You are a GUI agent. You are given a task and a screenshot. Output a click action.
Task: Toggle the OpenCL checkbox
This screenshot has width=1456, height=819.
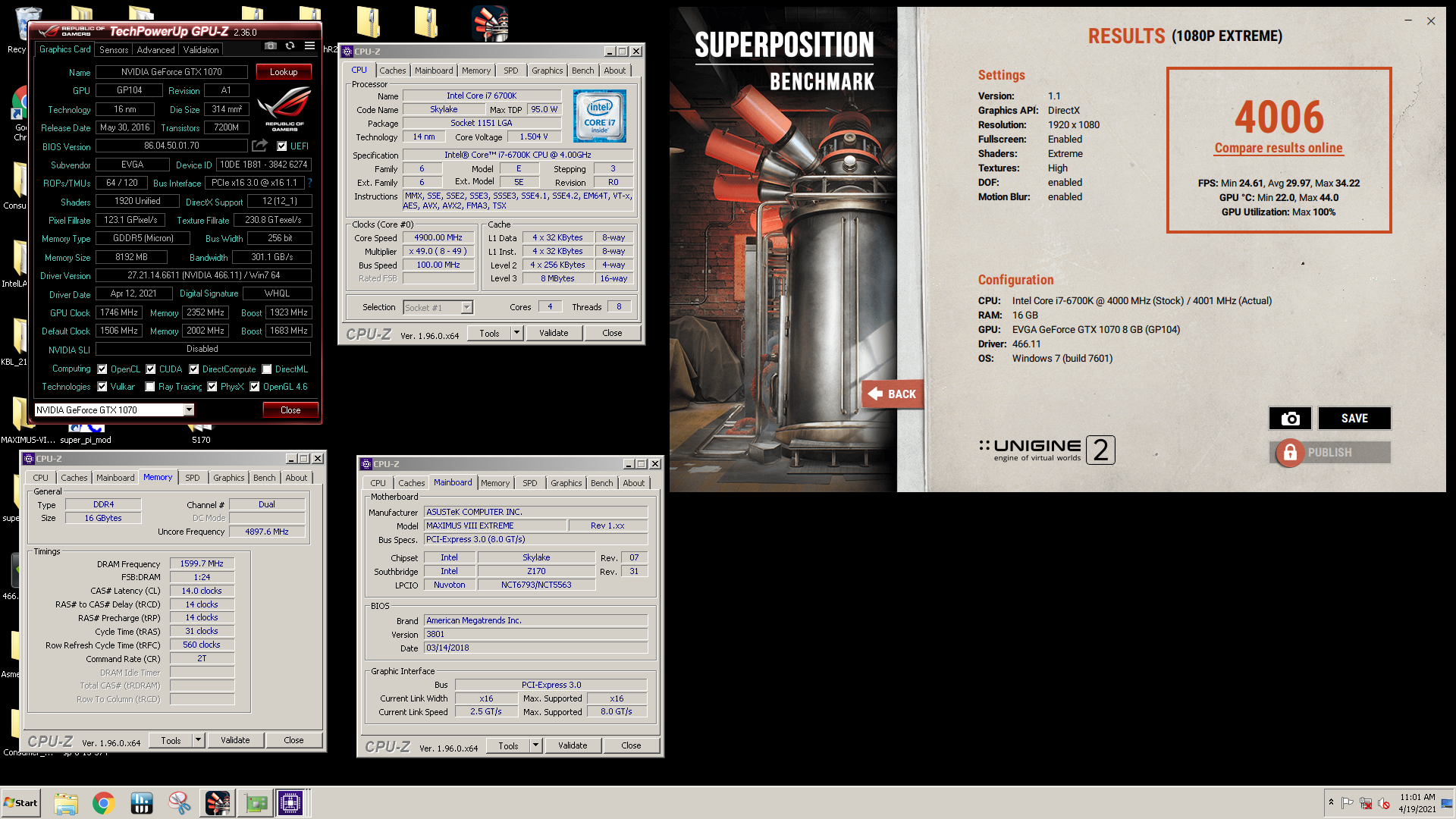(102, 369)
